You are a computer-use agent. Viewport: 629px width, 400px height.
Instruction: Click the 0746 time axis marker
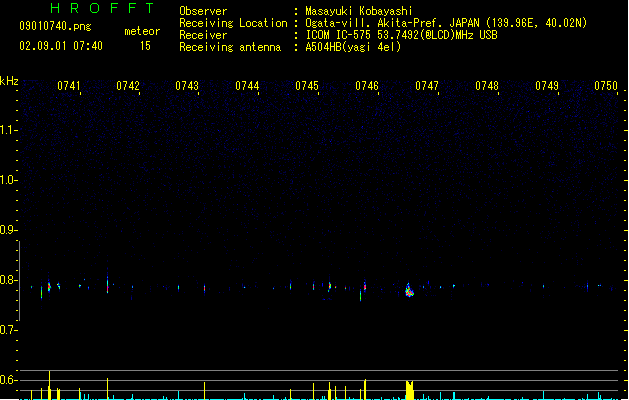367,86
